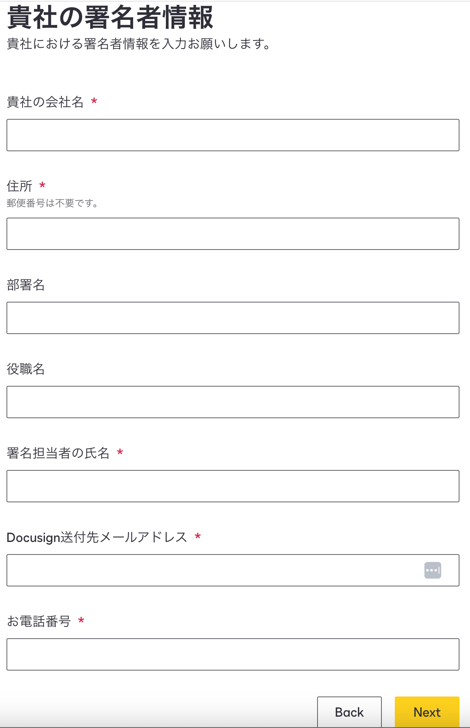The height and width of the screenshot is (728, 470).
Task: Click the 署名担当者の氏名 input field
Action: coord(233,486)
